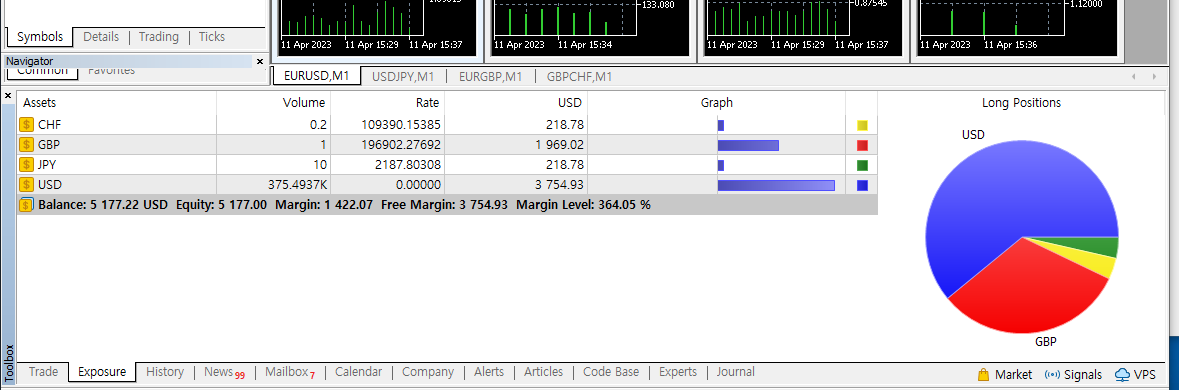Screen dimensions: 1179x390
Task: Click the Long Positions chart title
Action: coord(1021,103)
